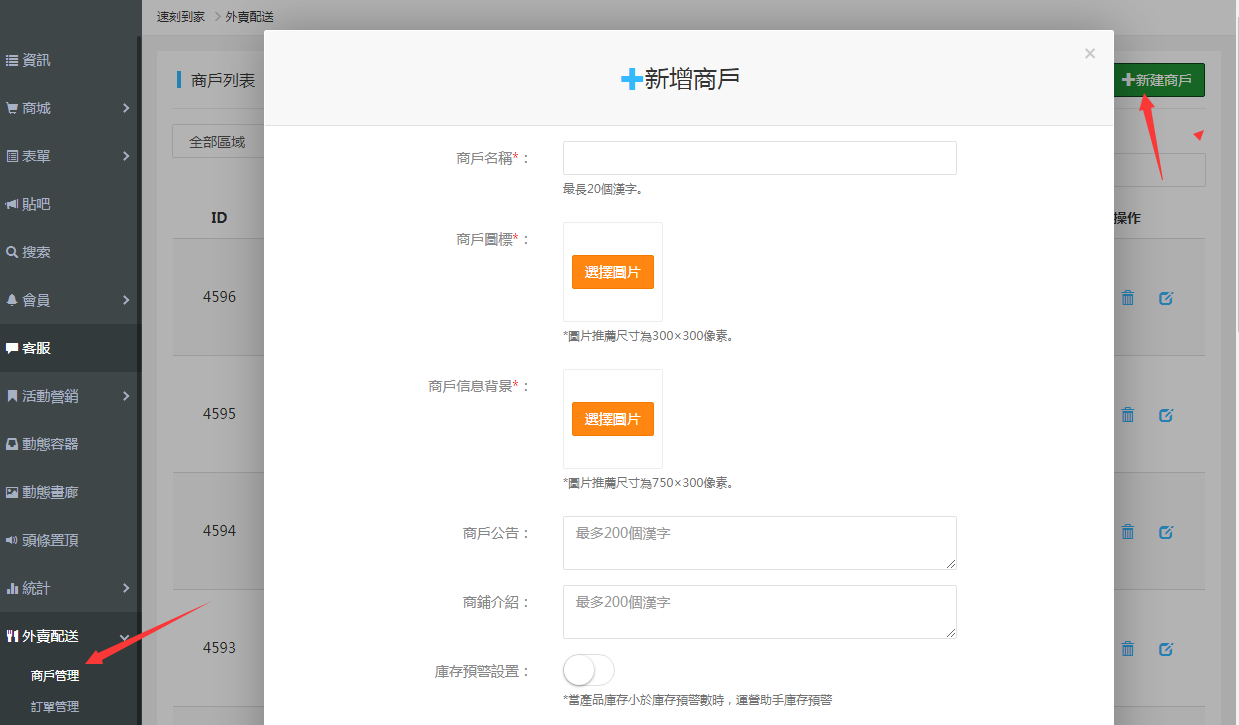Image resolution: width=1239 pixels, height=725 pixels.
Task: Click the 活動營銷 bookmark icon
Action: tap(12, 396)
